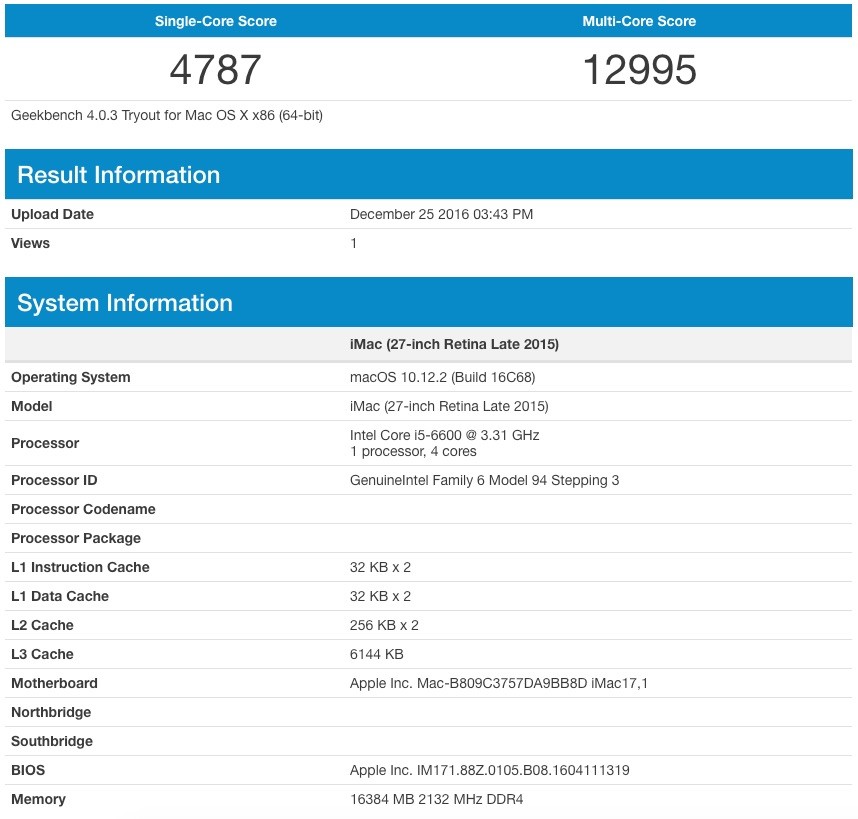Click the Motherboard label
Viewport: 858px width, 819px height.
pyautogui.click(x=54, y=683)
